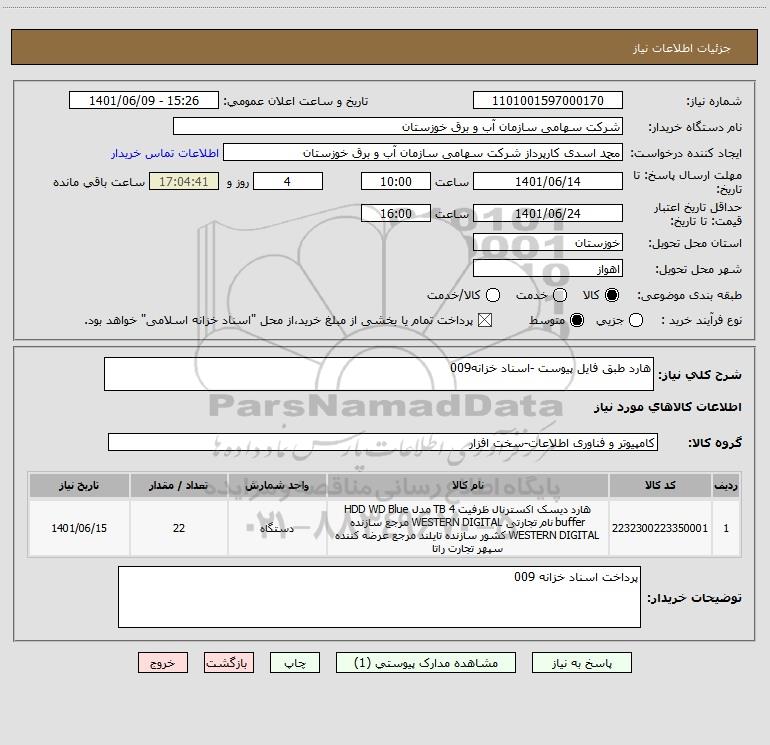The image size is (770, 745).
Task: Click quantity cell showing 22
Action: [x=179, y=528]
